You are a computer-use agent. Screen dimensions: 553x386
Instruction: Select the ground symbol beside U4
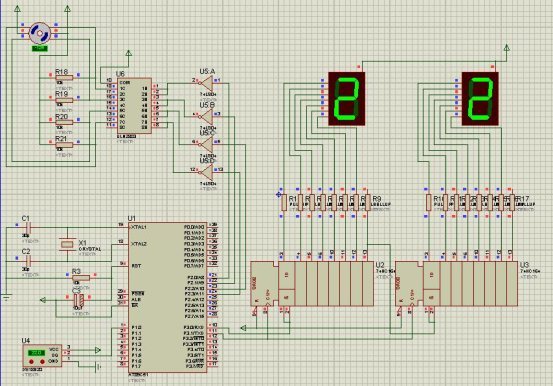point(98,368)
